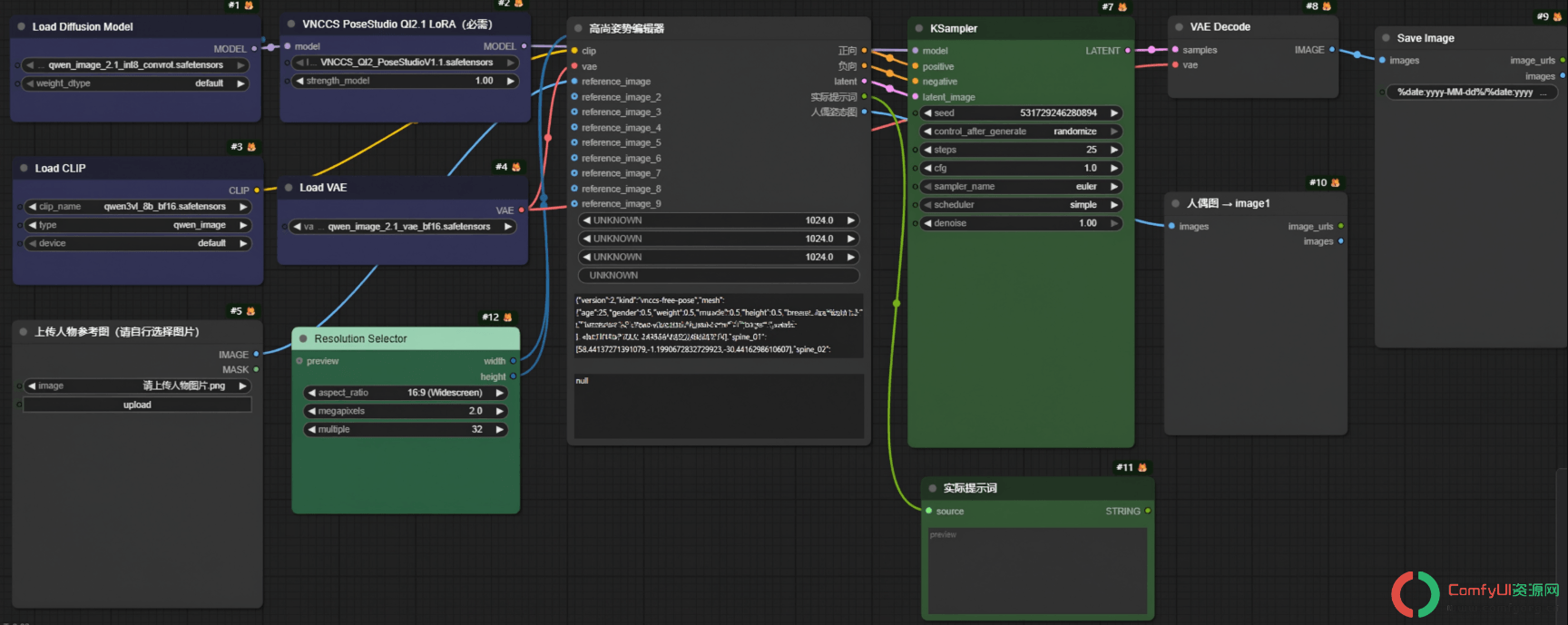This screenshot has height=625, width=1568.
Task: Click the decrement arrow on KSampler steps
Action: (x=927, y=150)
